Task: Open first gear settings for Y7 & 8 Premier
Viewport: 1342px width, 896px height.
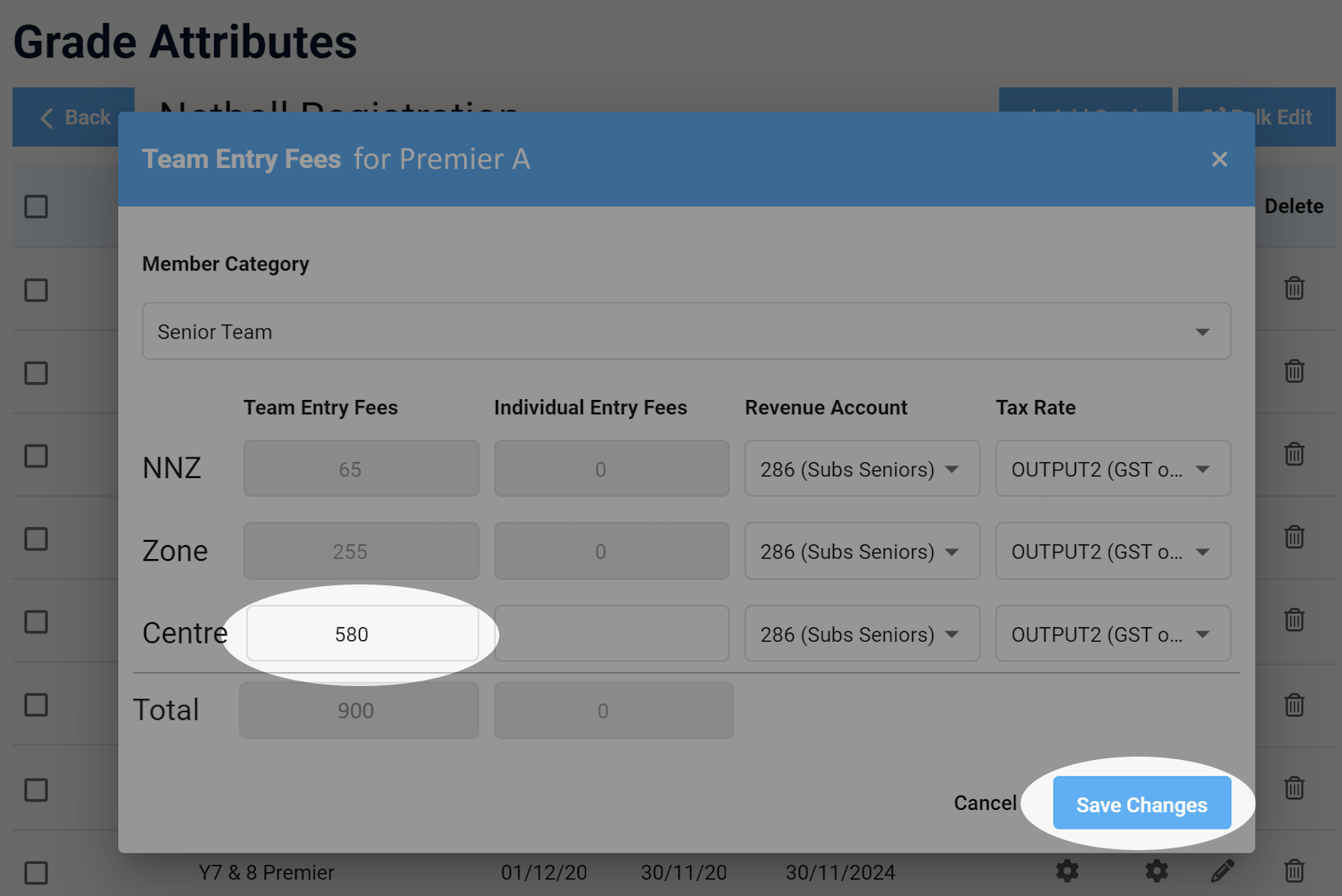Action: click(x=1067, y=871)
